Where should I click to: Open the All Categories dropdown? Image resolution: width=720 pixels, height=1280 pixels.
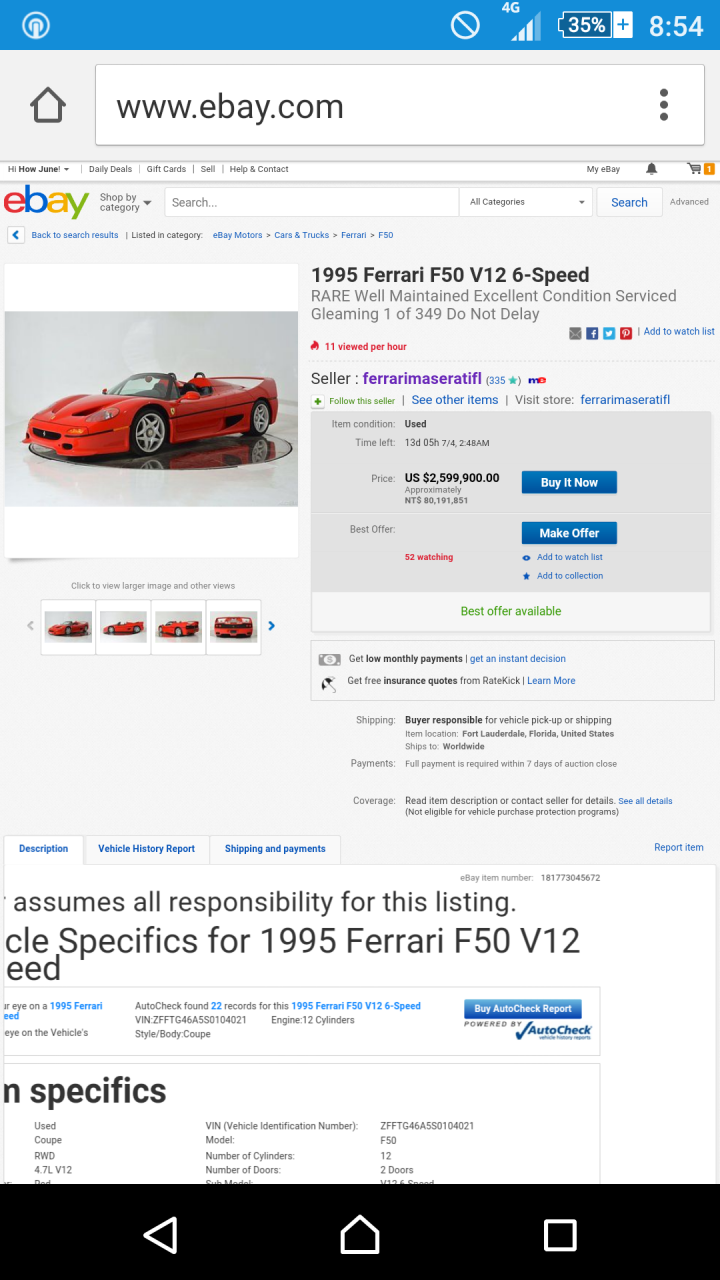(527, 202)
